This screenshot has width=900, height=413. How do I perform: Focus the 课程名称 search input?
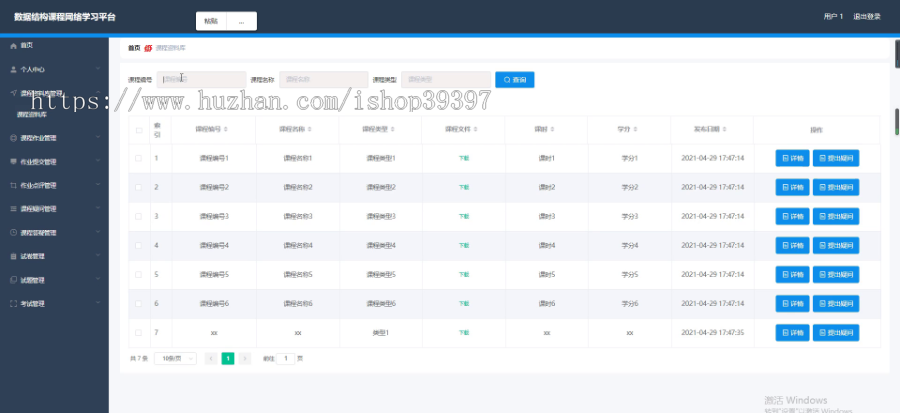(x=324, y=80)
